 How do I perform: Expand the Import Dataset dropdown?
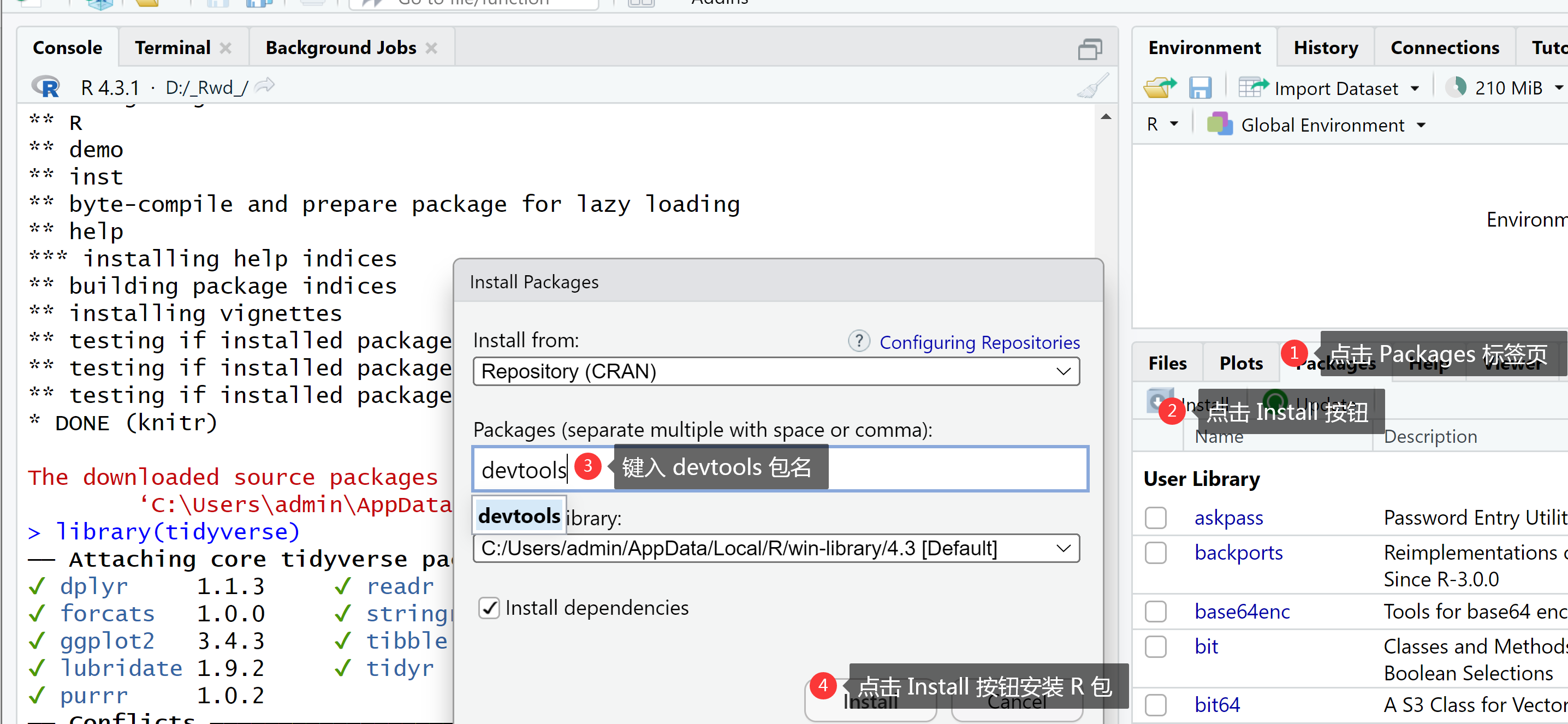coord(1415,89)
